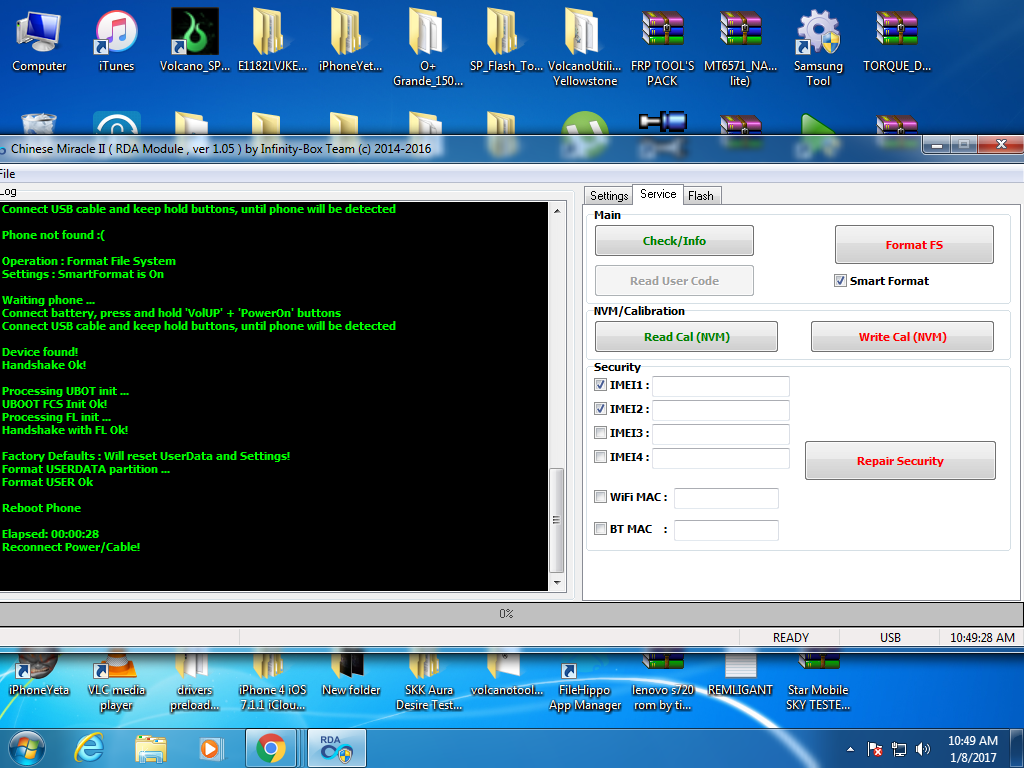Click the Format FS button
The width and height of the screenshot is (1024, 768).
coord(913,245)
